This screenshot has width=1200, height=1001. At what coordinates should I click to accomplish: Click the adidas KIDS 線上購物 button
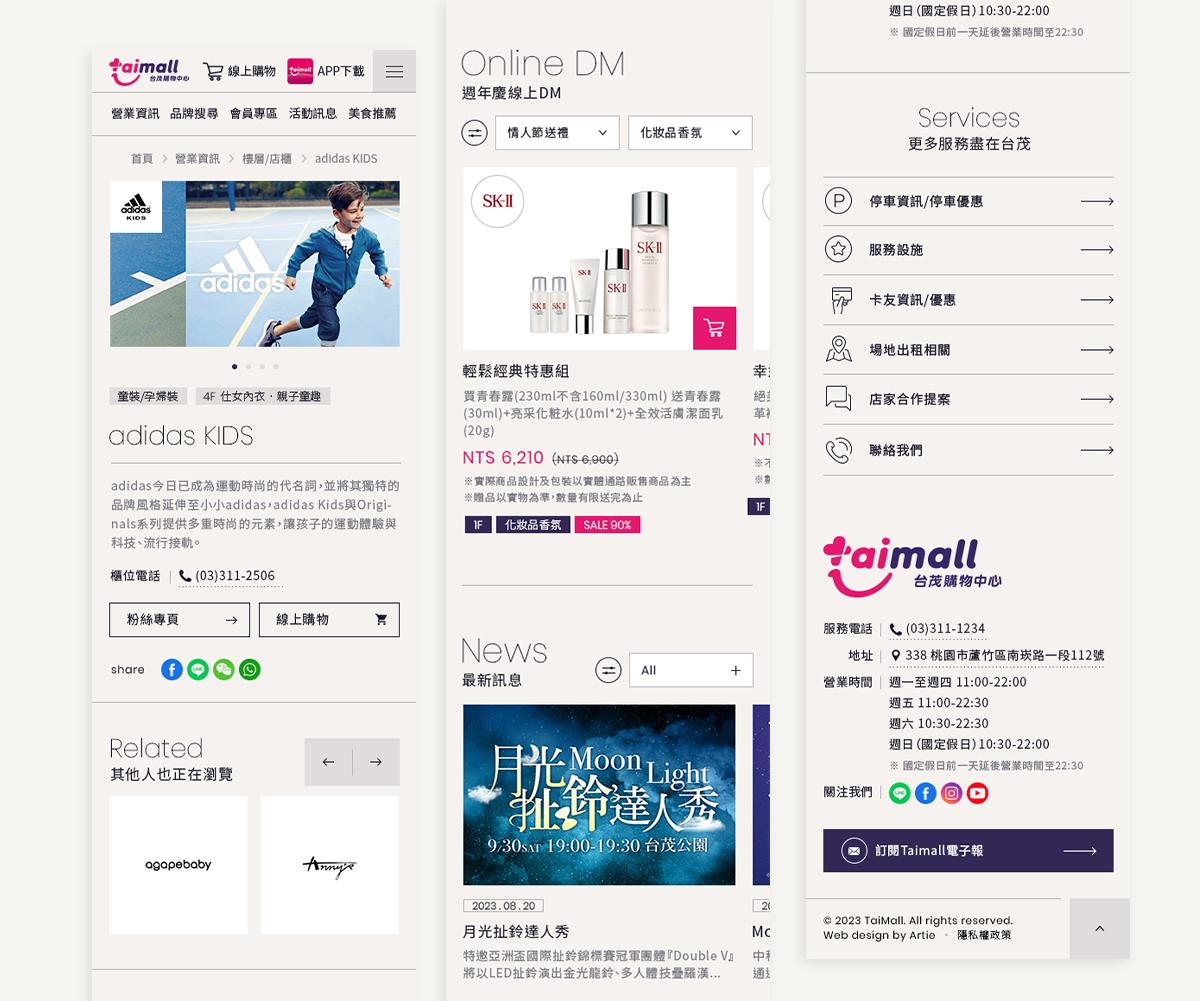coord(329,620)
